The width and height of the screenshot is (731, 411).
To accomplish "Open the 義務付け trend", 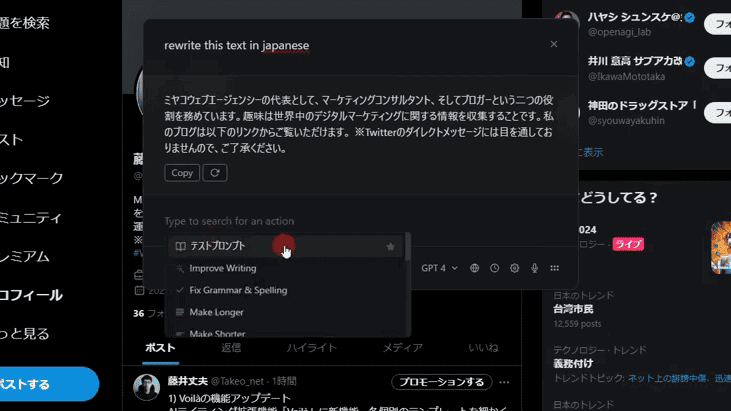I will click(573, 364).
